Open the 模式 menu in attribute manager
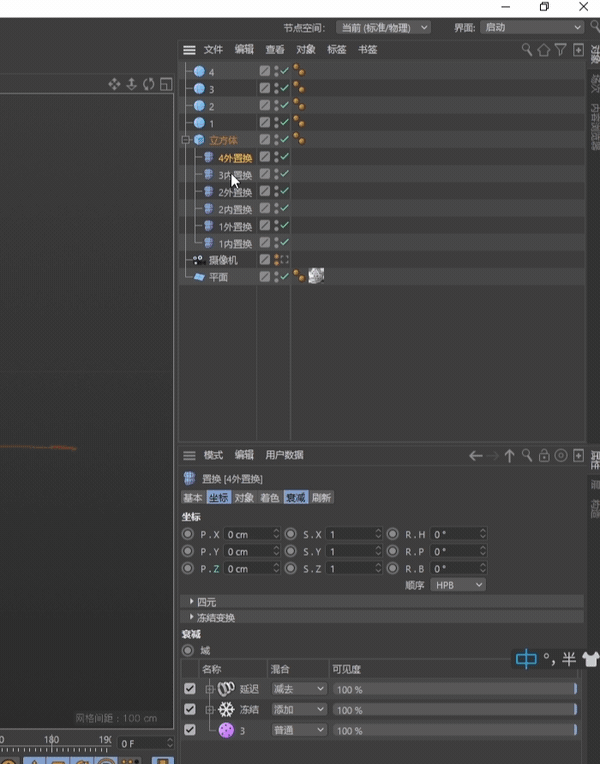Viewport: 600px width, 764px height. point(213,455)
